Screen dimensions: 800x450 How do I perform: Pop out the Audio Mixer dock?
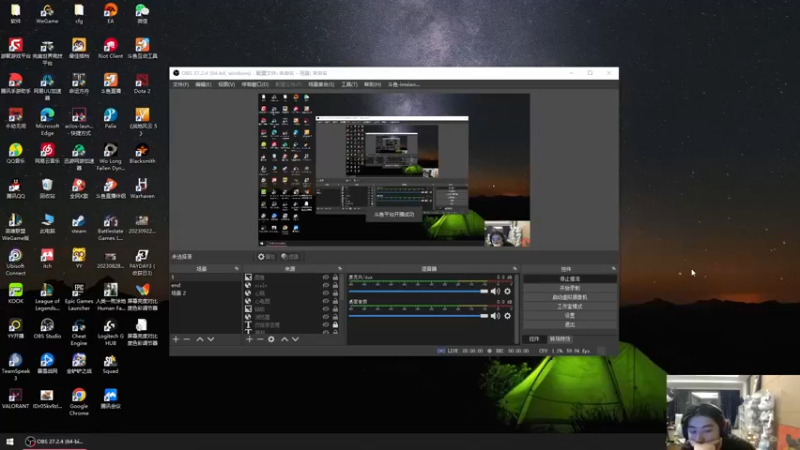514,269
